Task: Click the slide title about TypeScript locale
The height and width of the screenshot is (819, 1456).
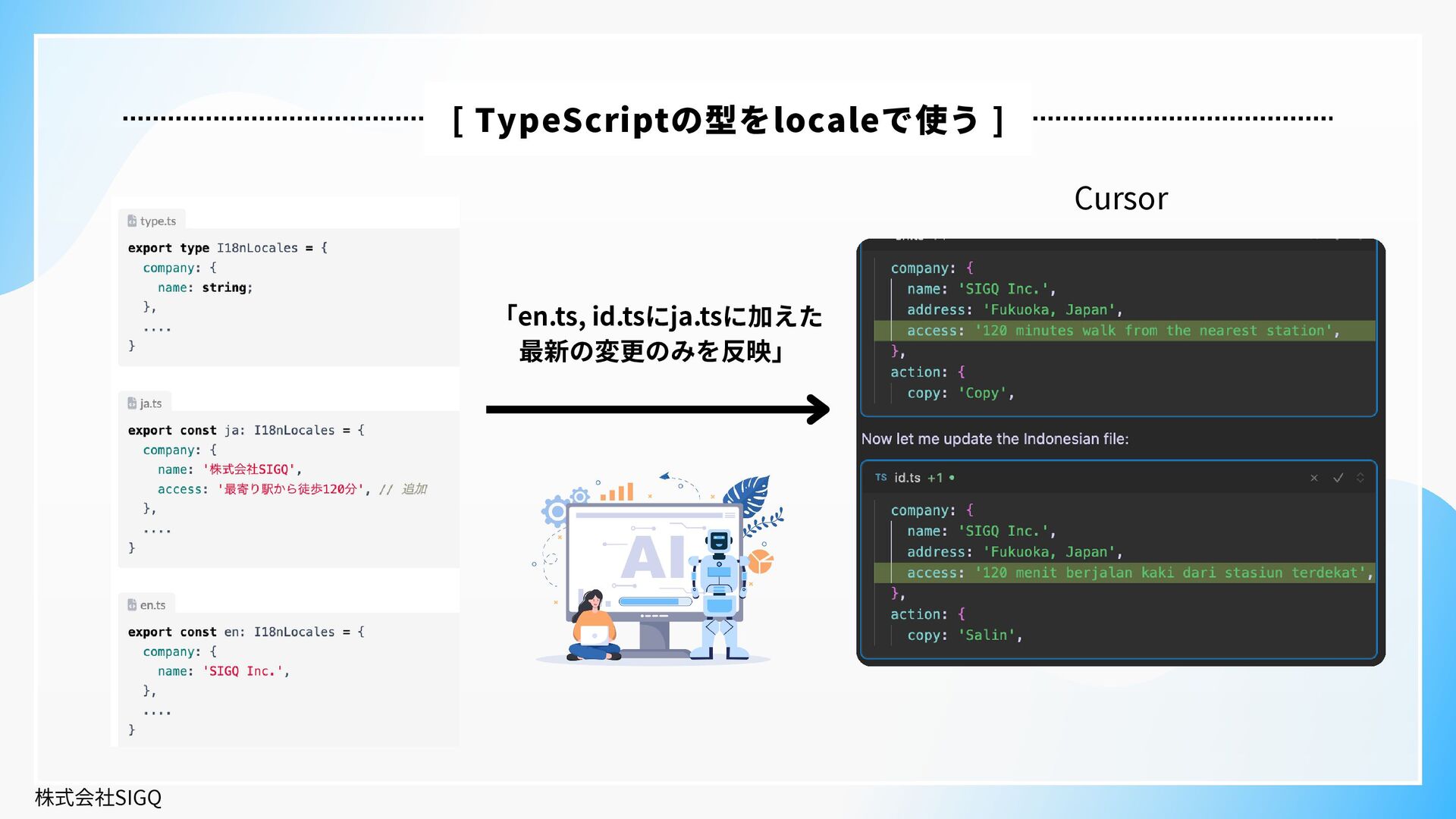Action: pos(726,120)
